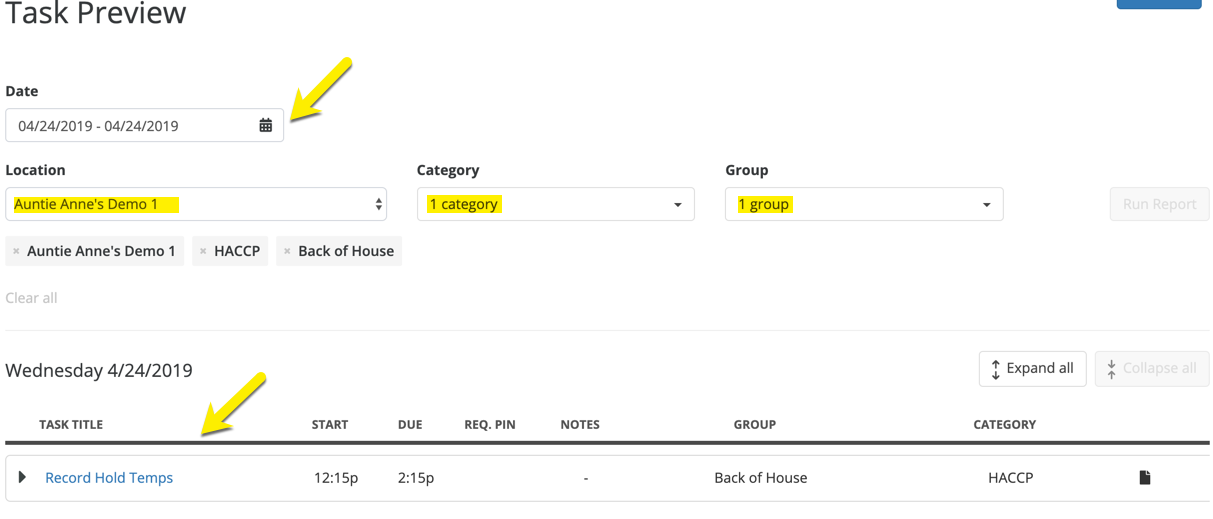This screenshot has height=519, width=1213.
Task: Click the Category column header
Action: coord(1004,424)
